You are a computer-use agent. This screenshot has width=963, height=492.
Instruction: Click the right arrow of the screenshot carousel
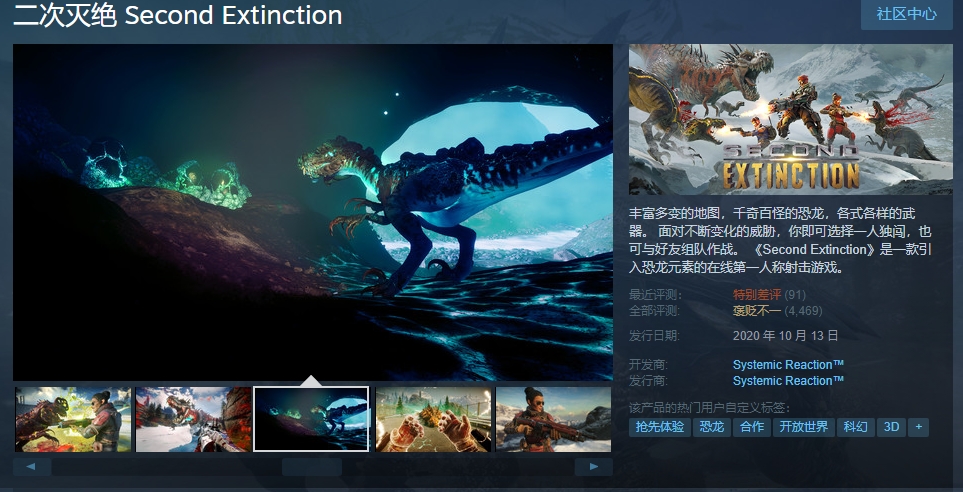[593, 467]
